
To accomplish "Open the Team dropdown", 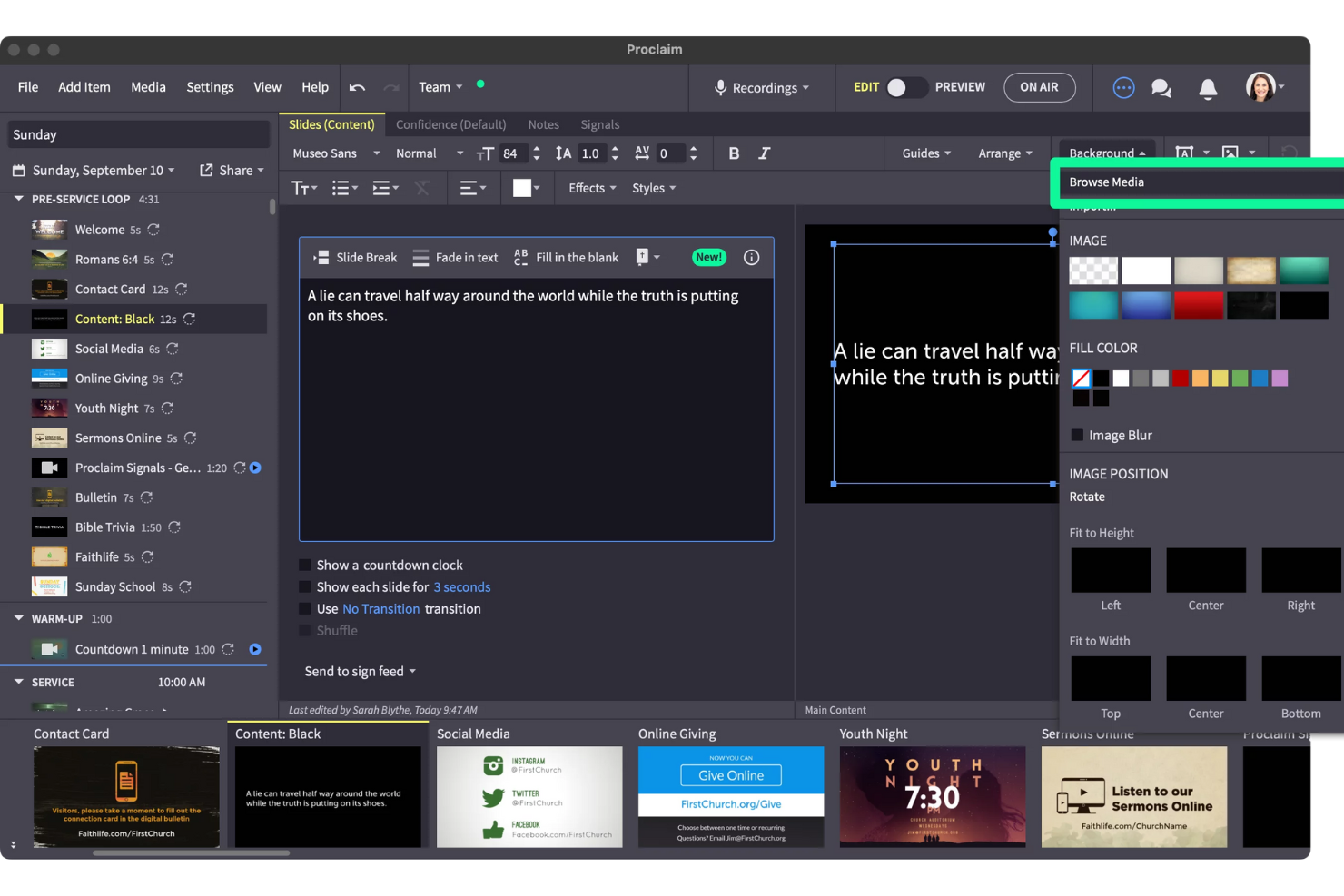I will pyautogui.click(x=440, y=87).
